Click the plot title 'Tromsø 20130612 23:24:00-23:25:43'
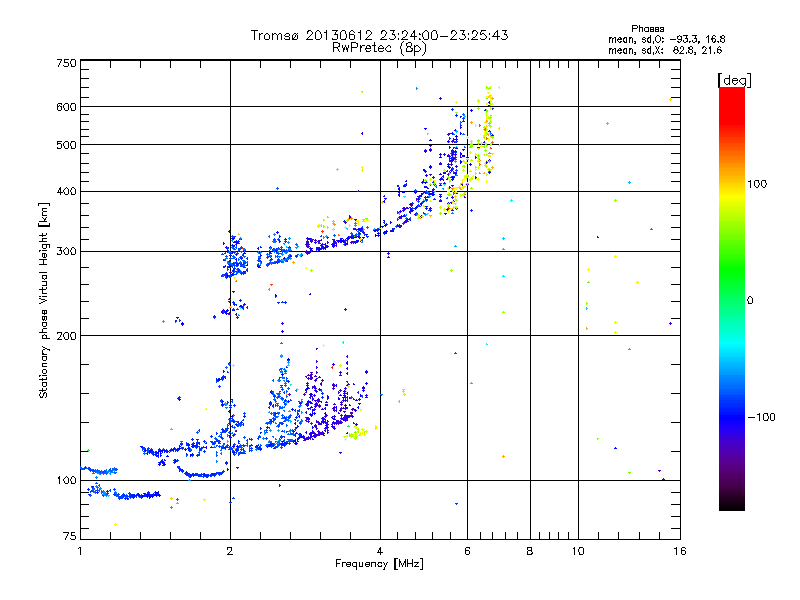 [x=379, y=35]
